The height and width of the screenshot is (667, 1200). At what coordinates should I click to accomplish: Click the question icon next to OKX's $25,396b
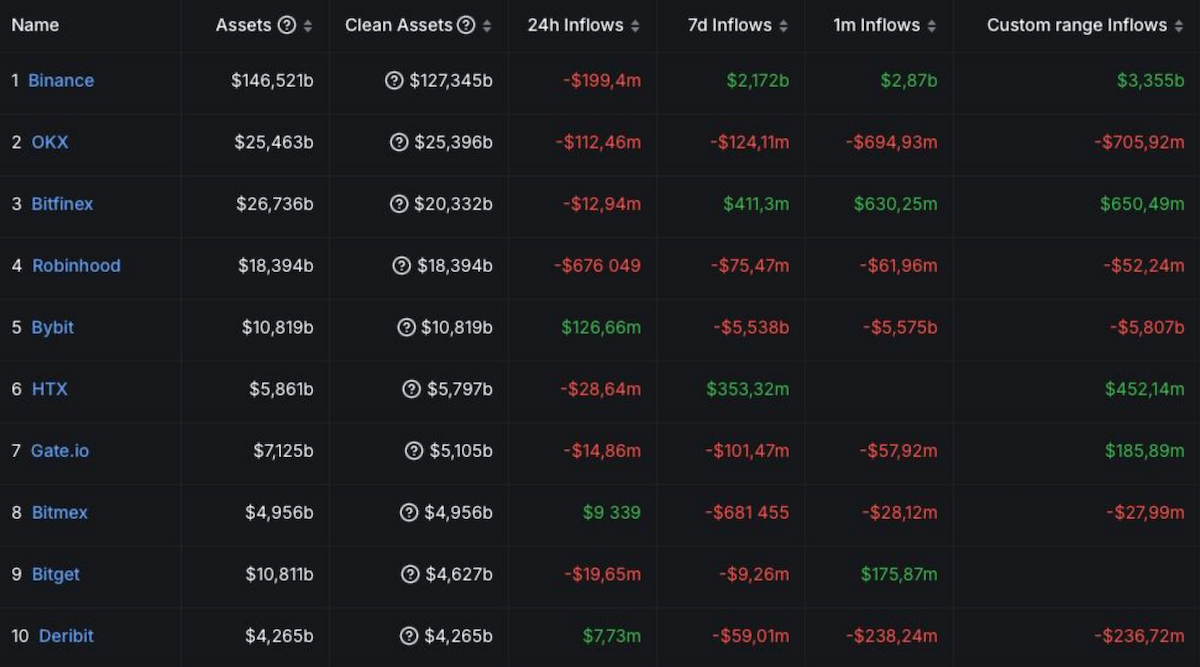(399, 142)
